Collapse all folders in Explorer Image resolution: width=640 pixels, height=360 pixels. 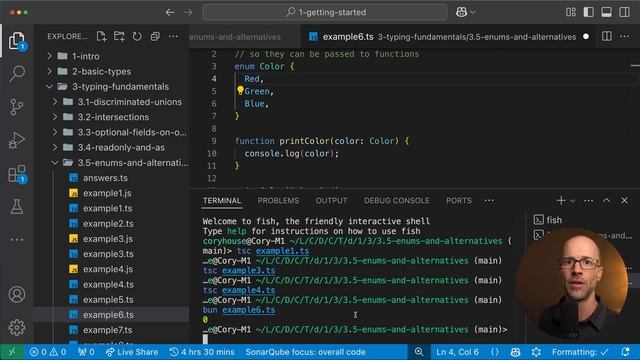(x=155, y=36)
